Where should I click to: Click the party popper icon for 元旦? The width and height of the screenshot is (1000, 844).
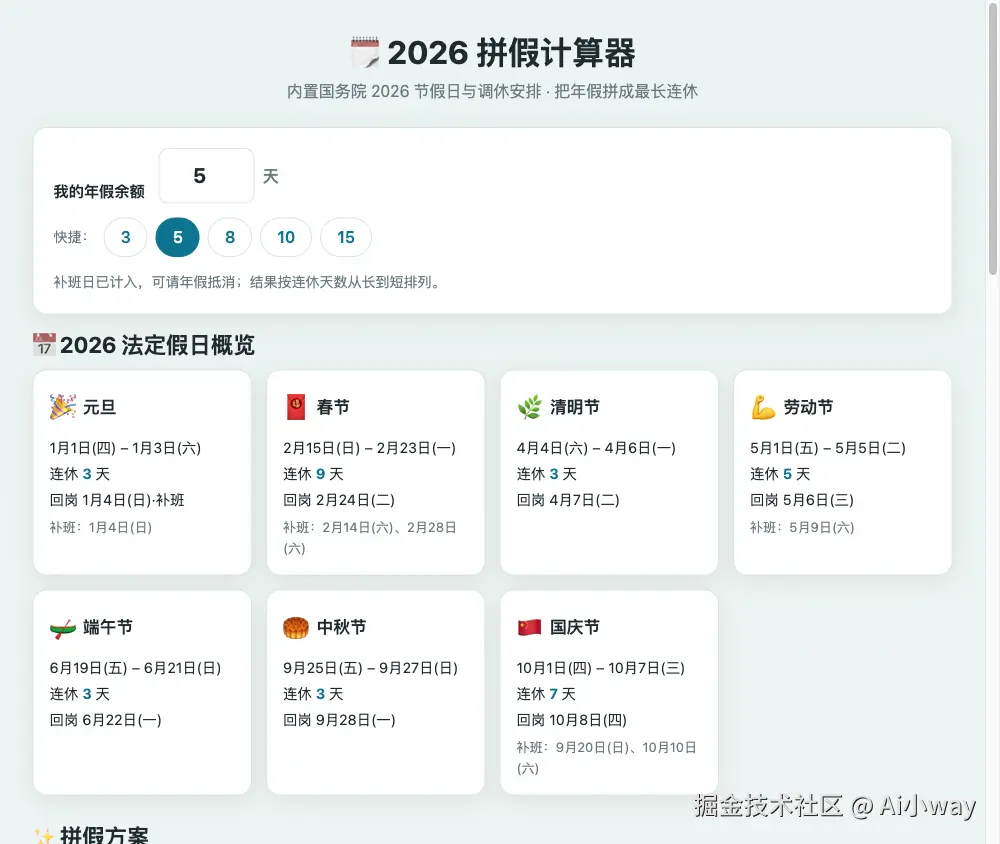click(62, 407)
